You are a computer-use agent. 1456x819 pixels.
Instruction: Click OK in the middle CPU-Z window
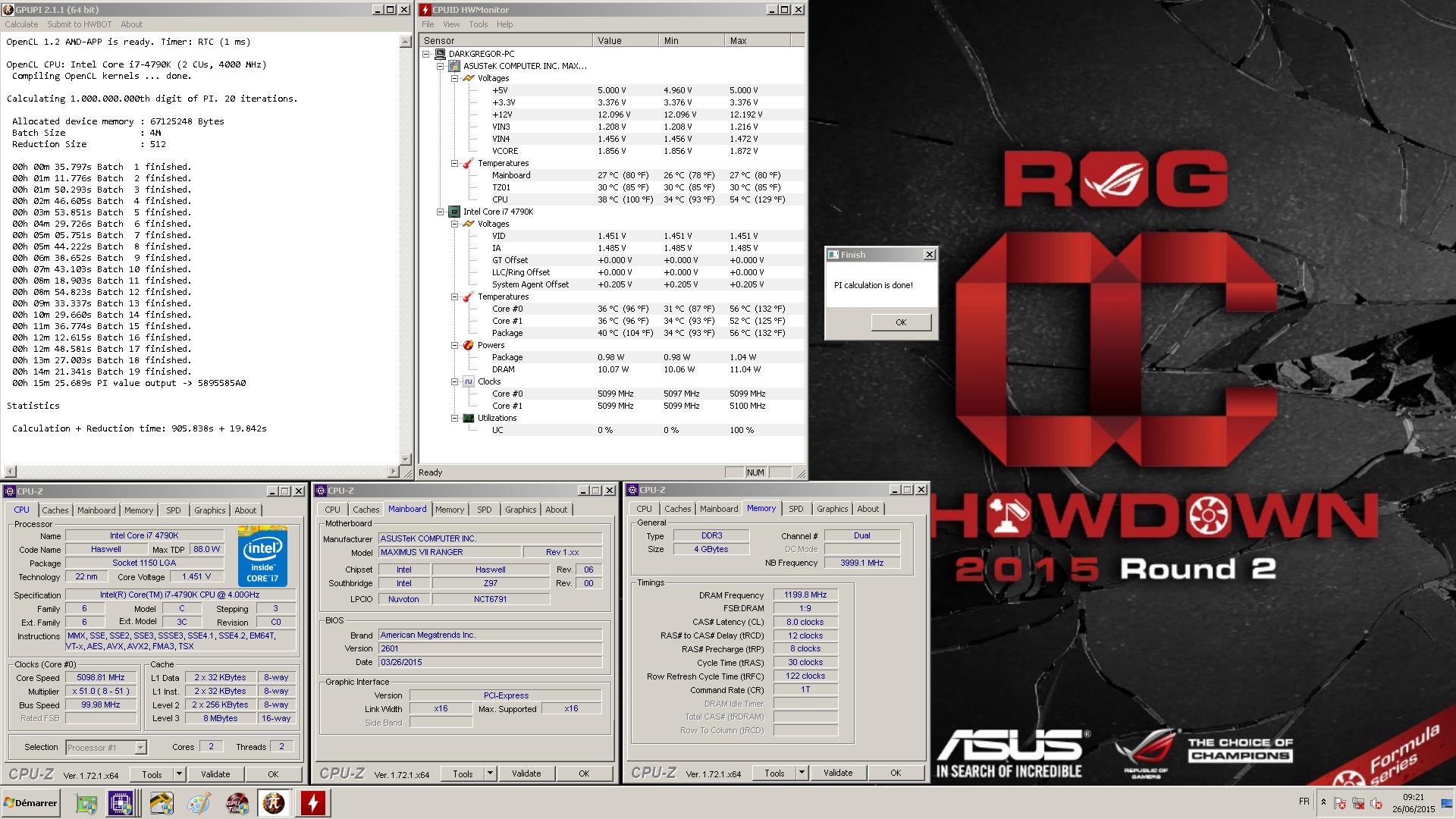coord(584,773)
